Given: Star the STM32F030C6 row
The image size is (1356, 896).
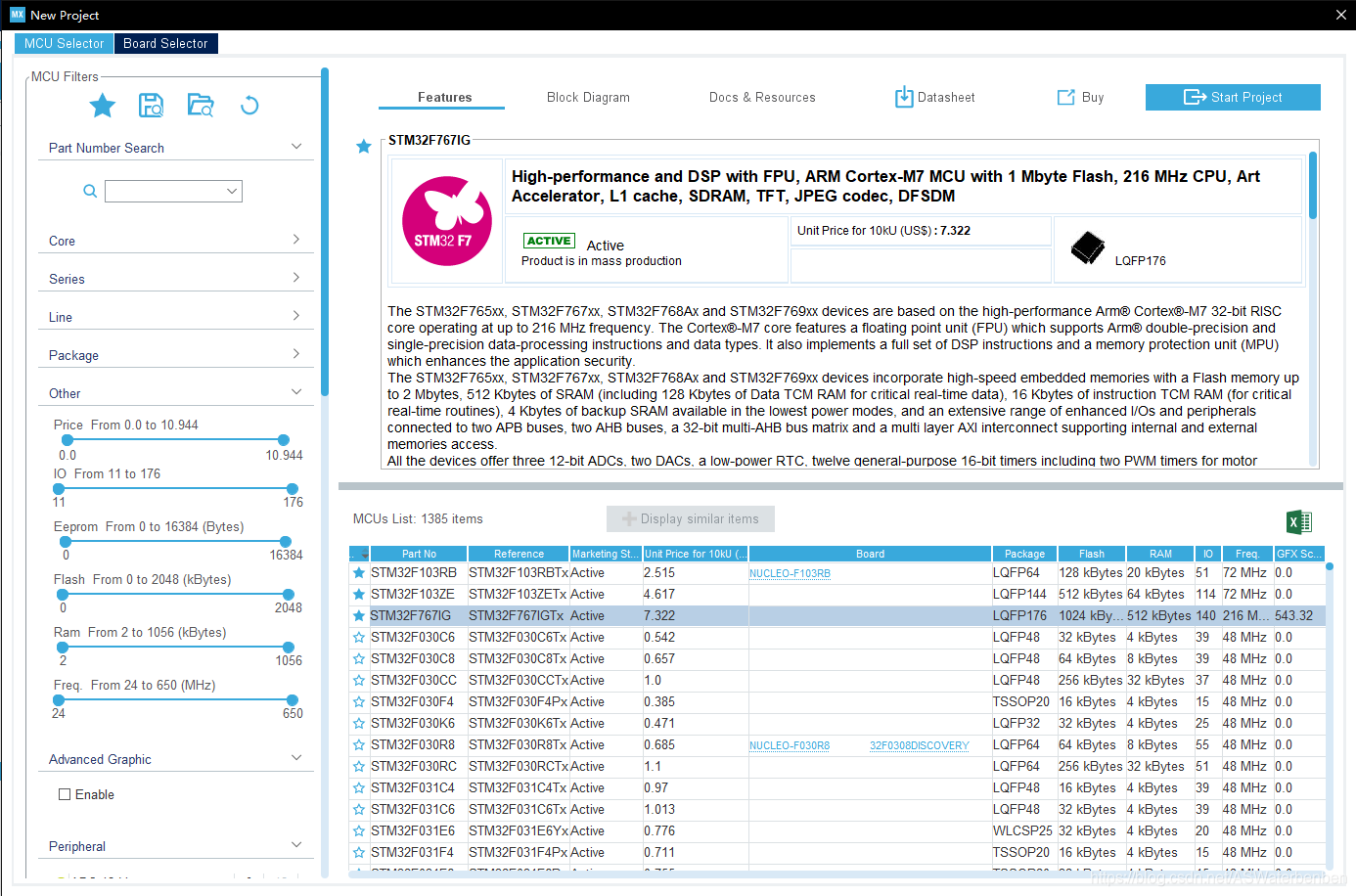Looking at the screenshot, I should 359,638.
